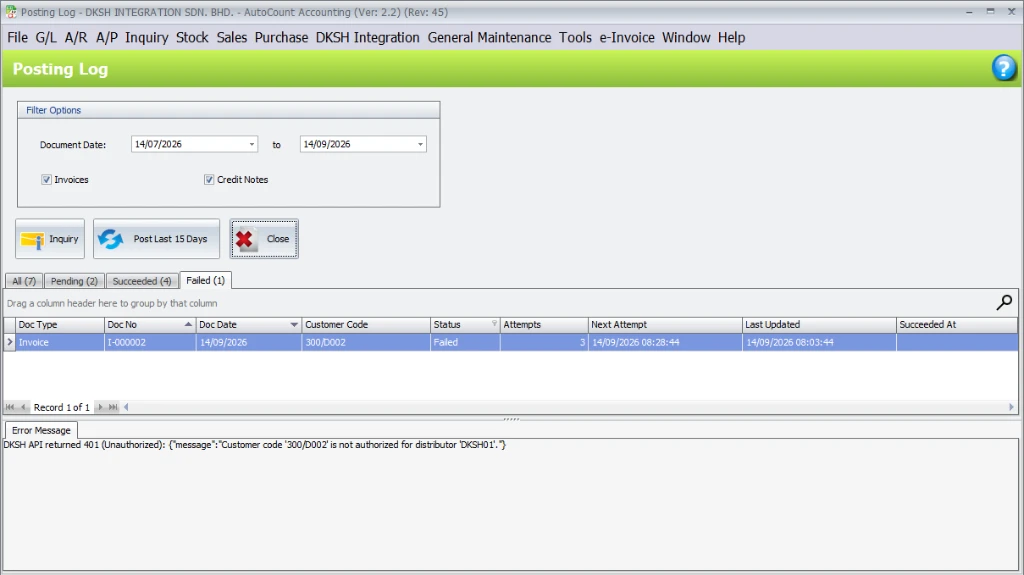Open the Tools menu
This screenshot has height=575, width=1024.
click(575, 37)
